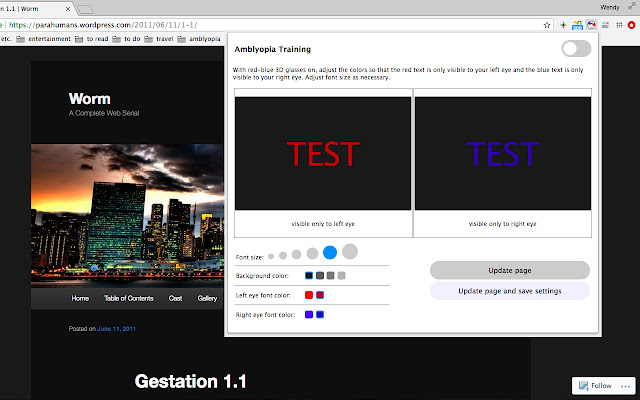Choose the black background color swatch

pyautogui.click(x=309, y=276)
